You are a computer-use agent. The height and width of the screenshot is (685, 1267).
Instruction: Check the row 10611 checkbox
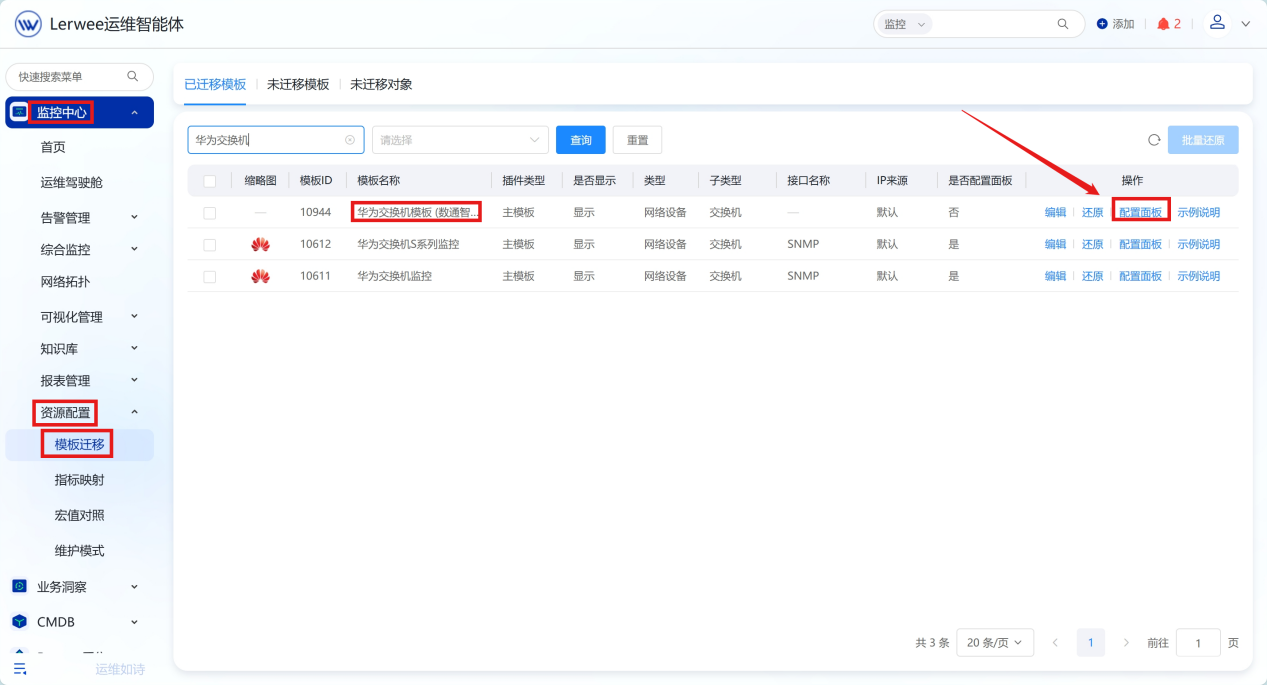(209, 277)
